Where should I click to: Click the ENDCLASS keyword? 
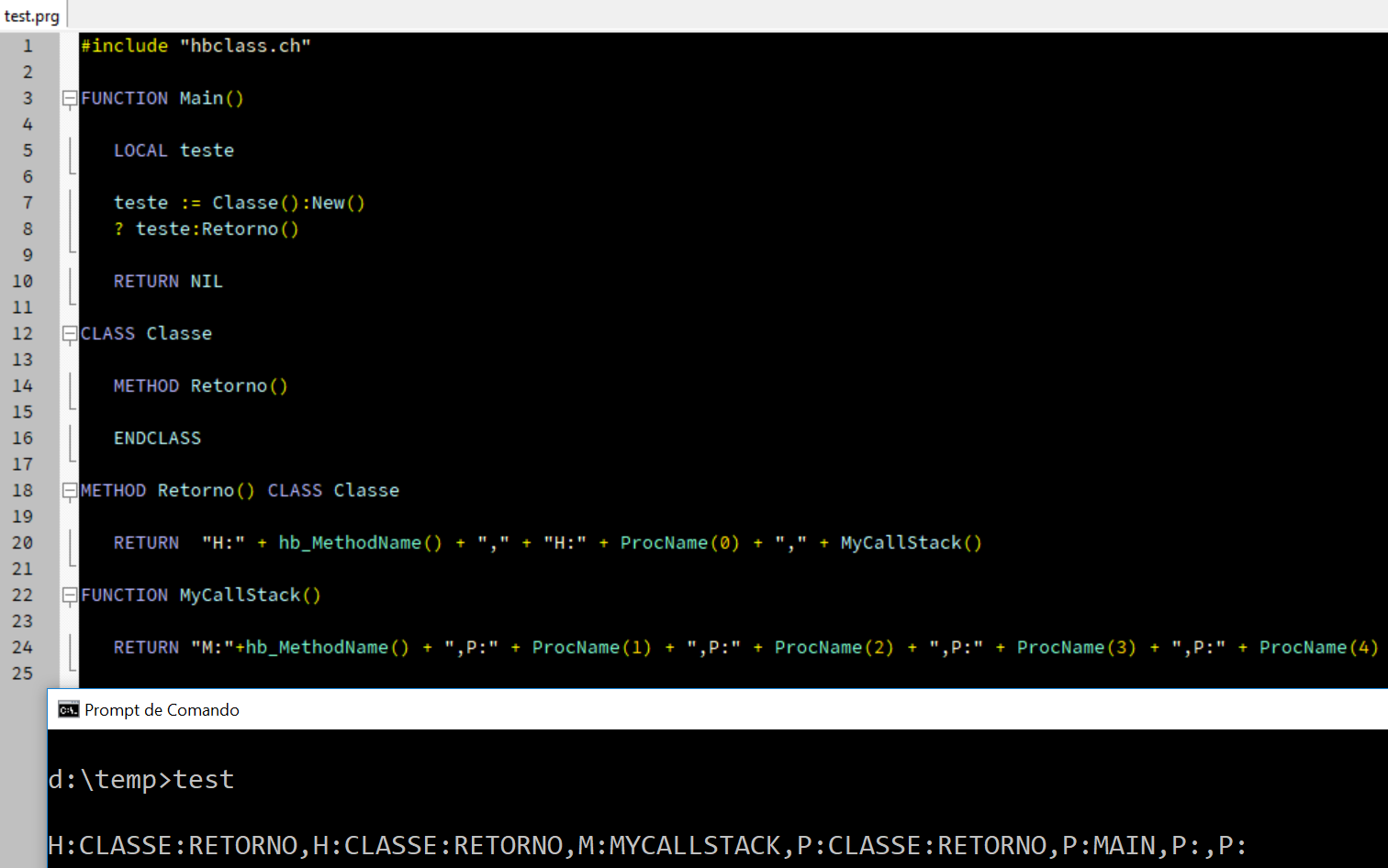click(157, 439)
